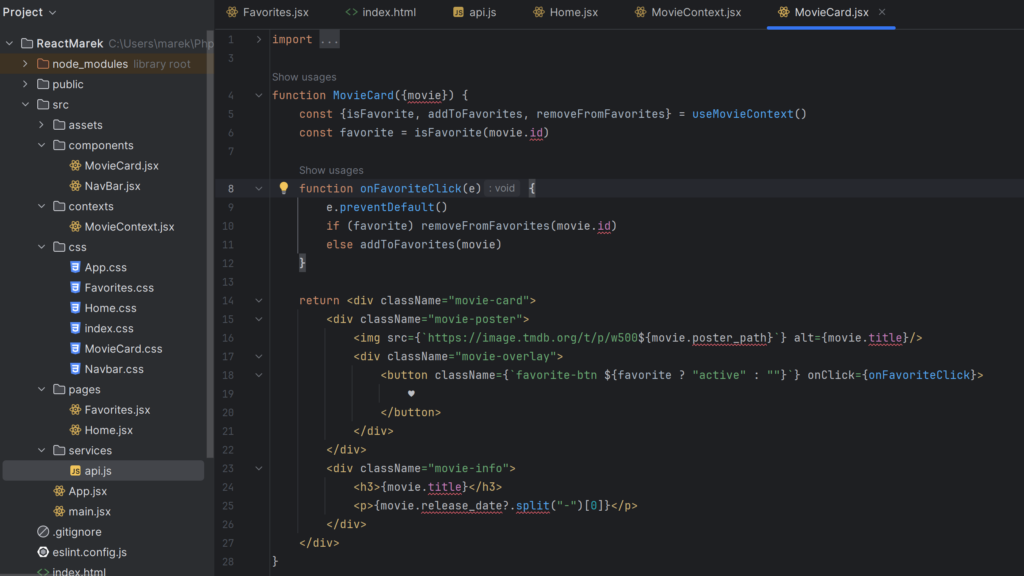Open App.jsx from the project tree

coord(87,491)
